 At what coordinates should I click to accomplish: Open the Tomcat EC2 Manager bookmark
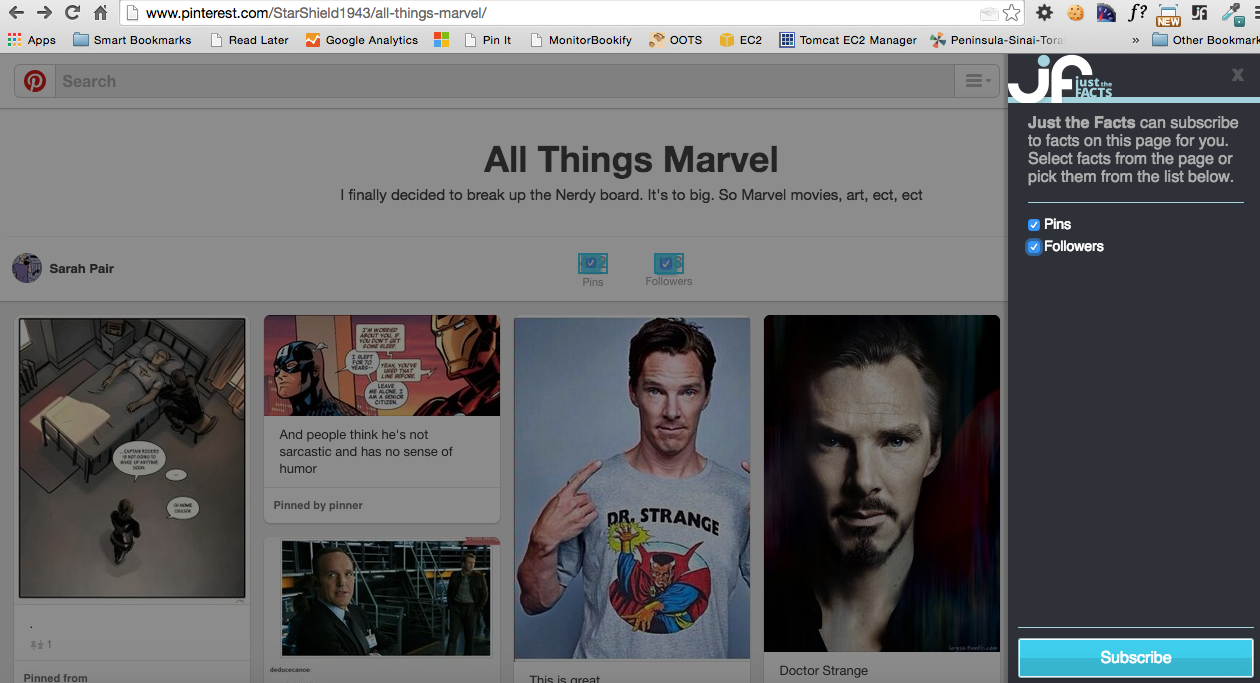tap(848, 40)
